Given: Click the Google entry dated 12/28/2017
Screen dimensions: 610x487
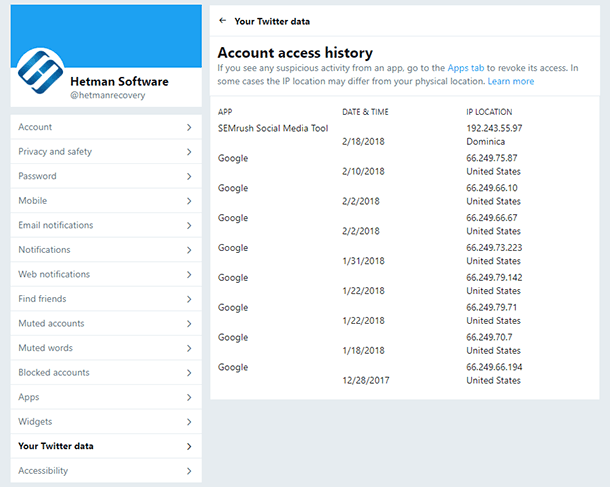Looking at the screenshot, I should [233, 367].
